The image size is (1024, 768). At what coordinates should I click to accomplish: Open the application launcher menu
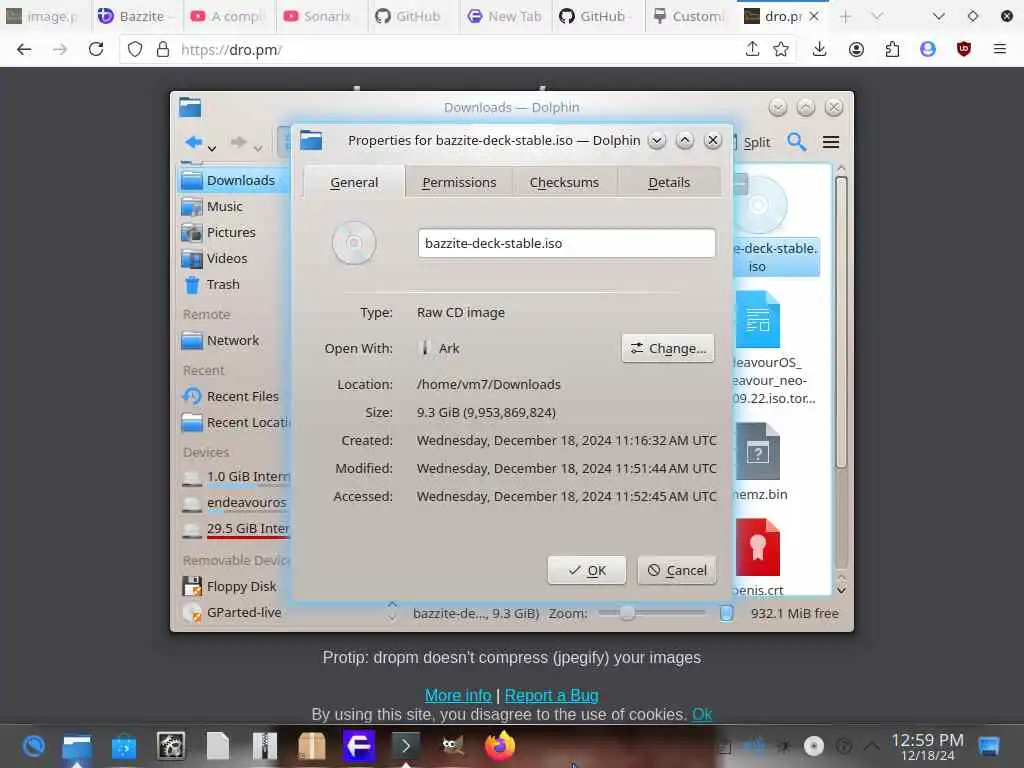33,746
